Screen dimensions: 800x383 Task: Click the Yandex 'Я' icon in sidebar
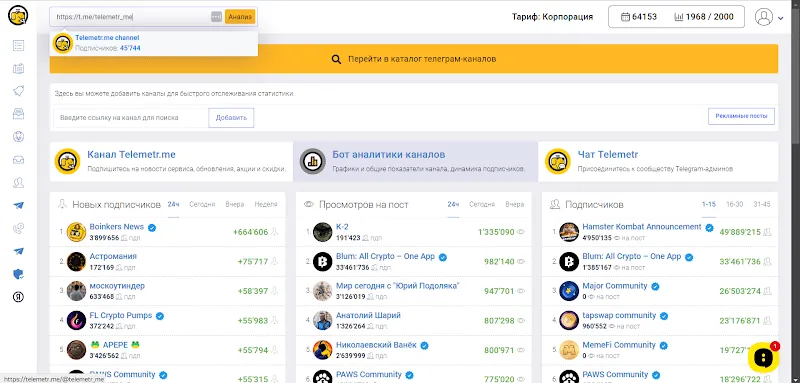[18, 297]
